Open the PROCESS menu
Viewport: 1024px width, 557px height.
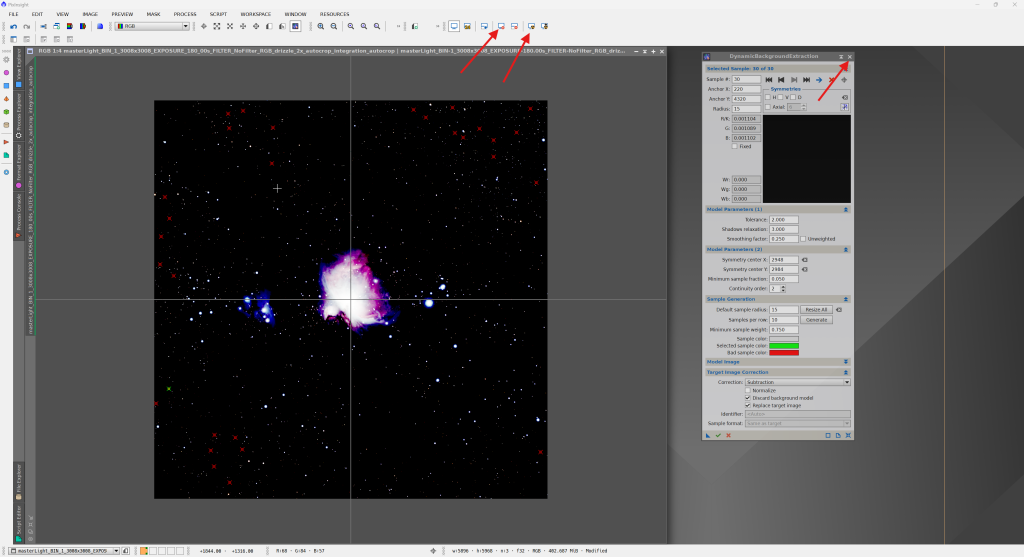[184, 14]
